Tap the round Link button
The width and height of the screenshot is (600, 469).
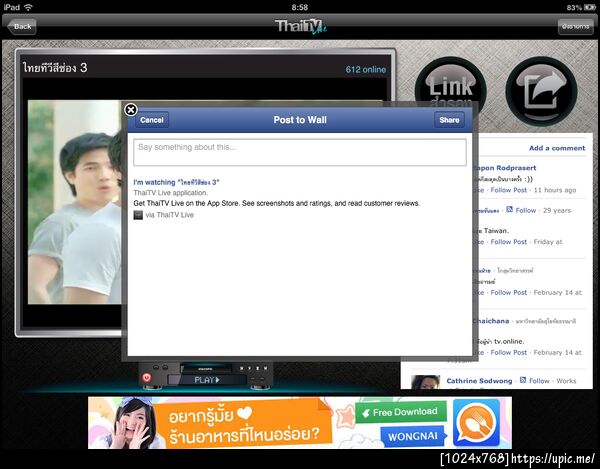[x=451, y=88]
